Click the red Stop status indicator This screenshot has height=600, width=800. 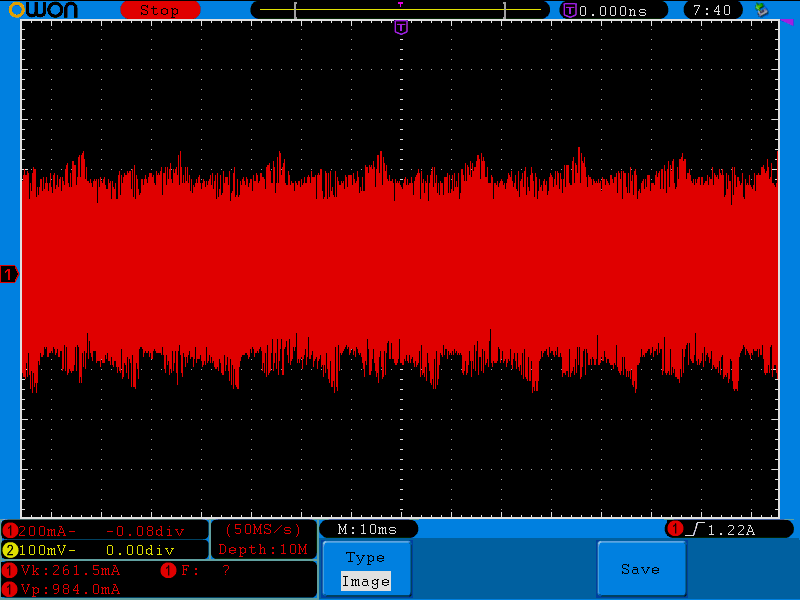(x=160, y=10)
